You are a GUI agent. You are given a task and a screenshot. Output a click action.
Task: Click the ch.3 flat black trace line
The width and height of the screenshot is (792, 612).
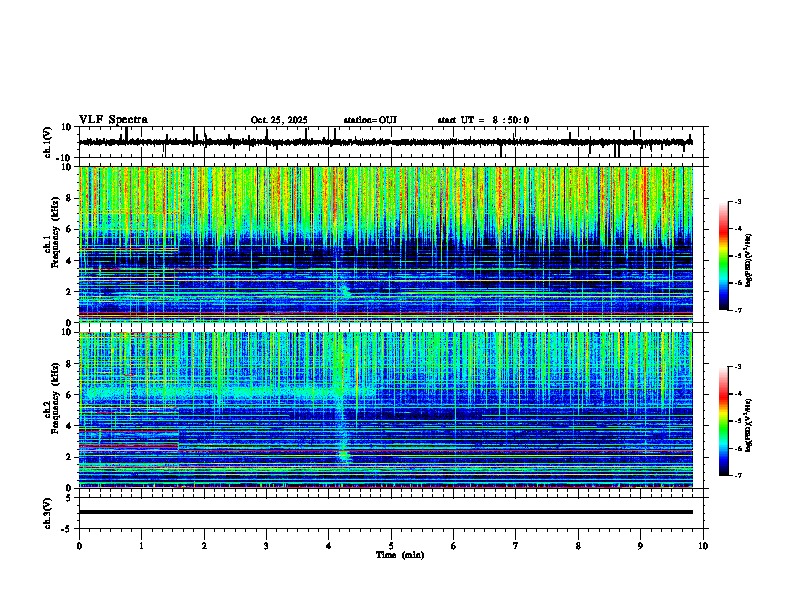[386, 512]
